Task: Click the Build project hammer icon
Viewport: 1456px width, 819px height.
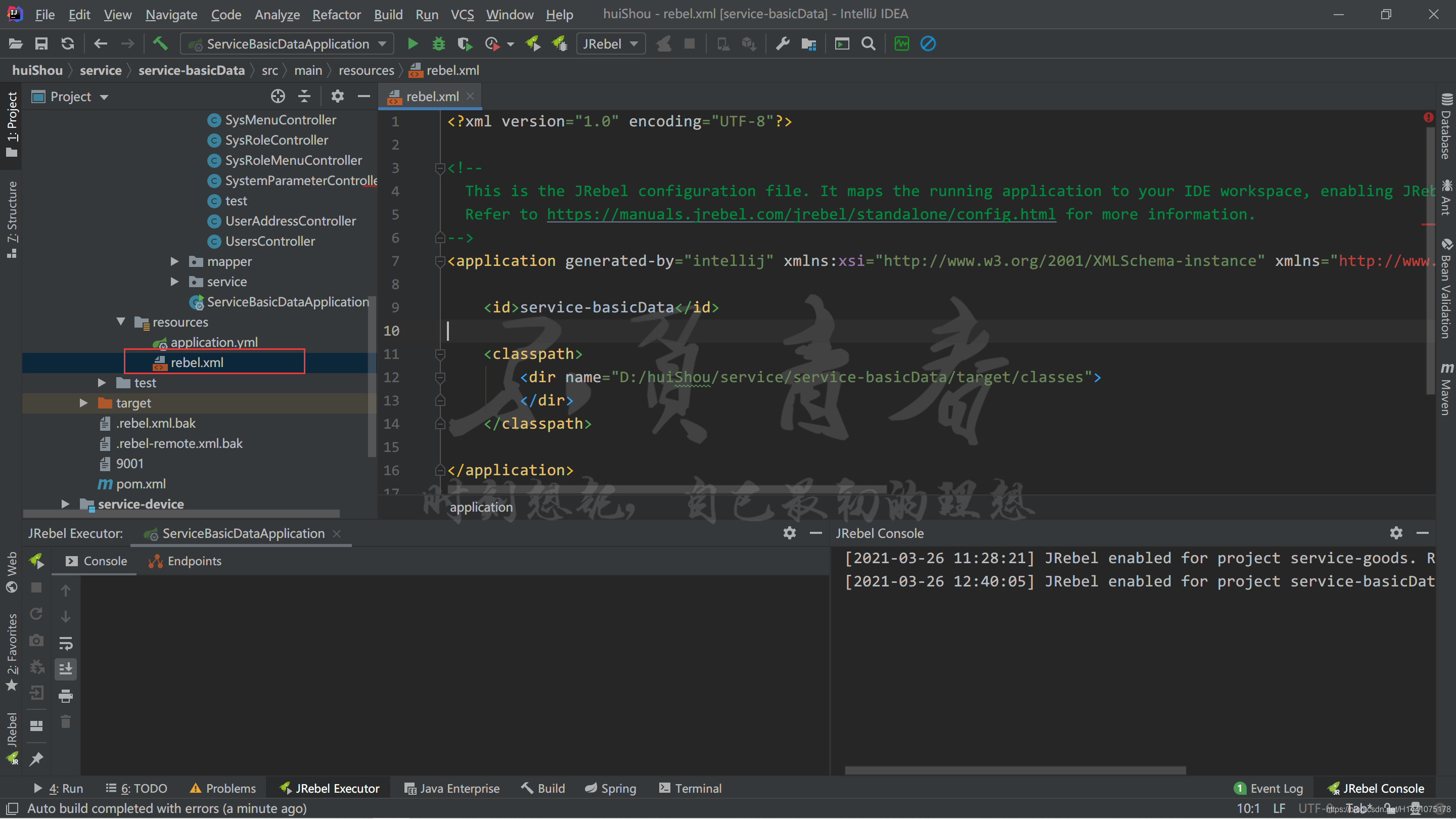Action: [160, 43]
